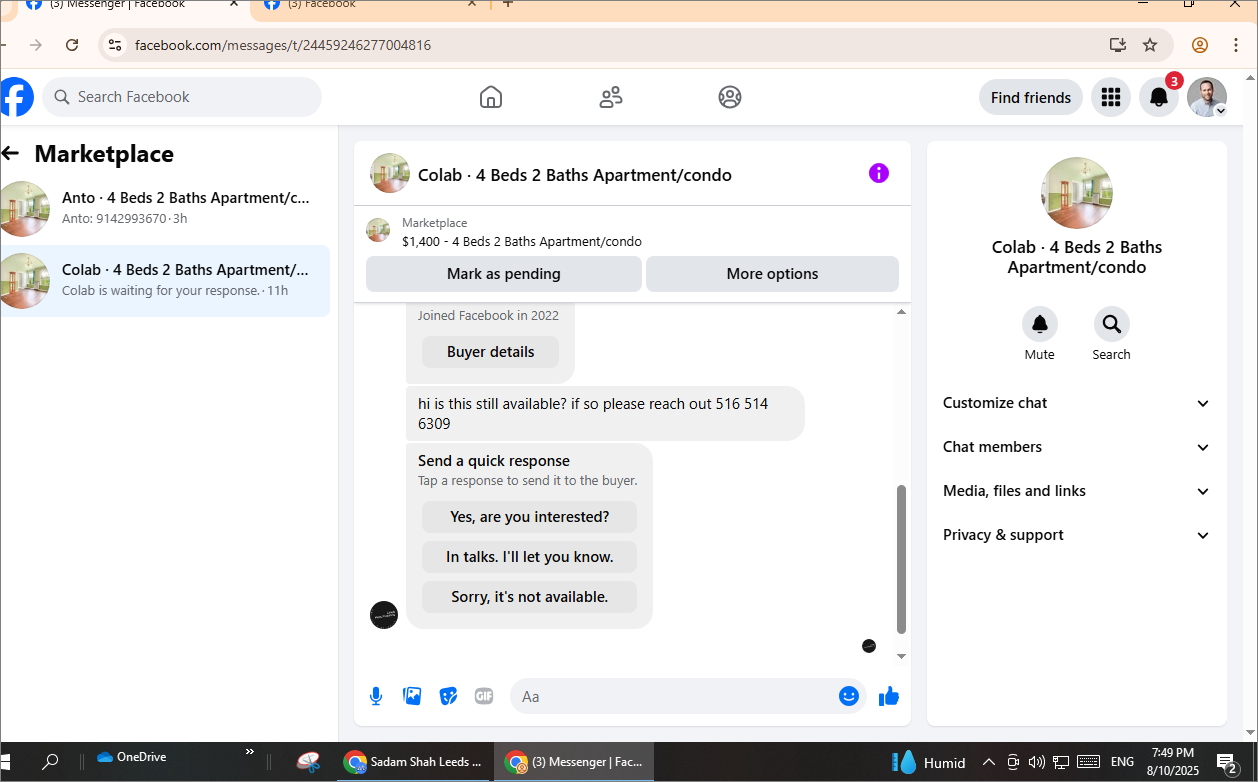Record a voice clip with microphone
The height and width of the screenshot is (782, 1258).
(x=376, y=696)
